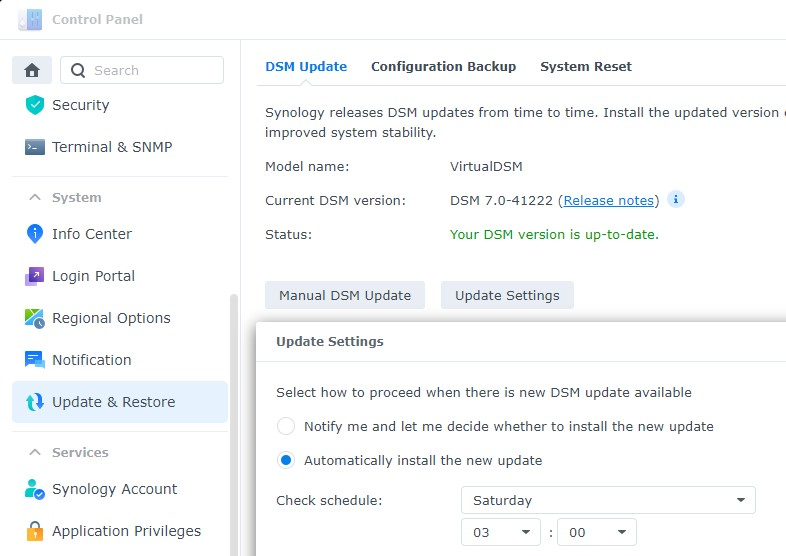Click the Terminal & SNMP icon
This screenshot has height=556, width=786.
(35, 147)
